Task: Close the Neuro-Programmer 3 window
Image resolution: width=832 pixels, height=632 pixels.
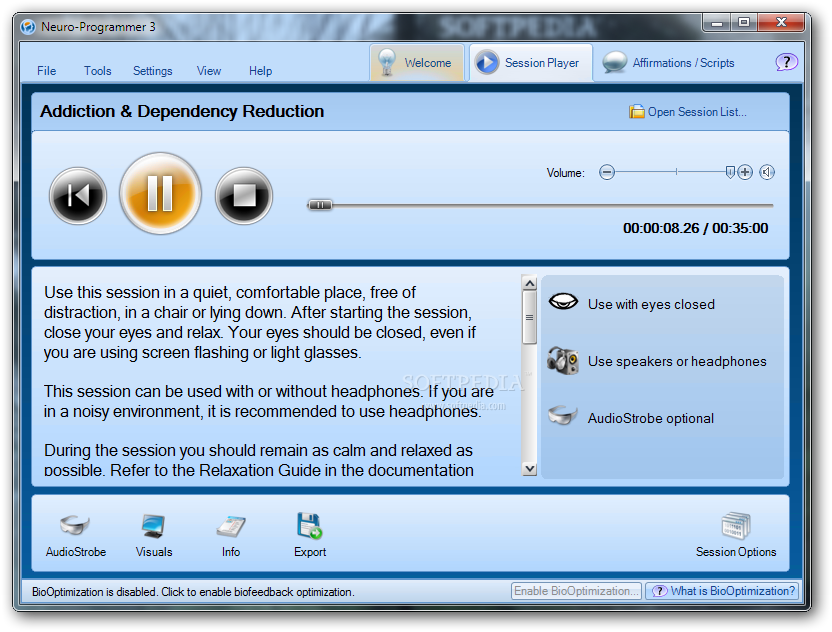Action: (781, 22)
